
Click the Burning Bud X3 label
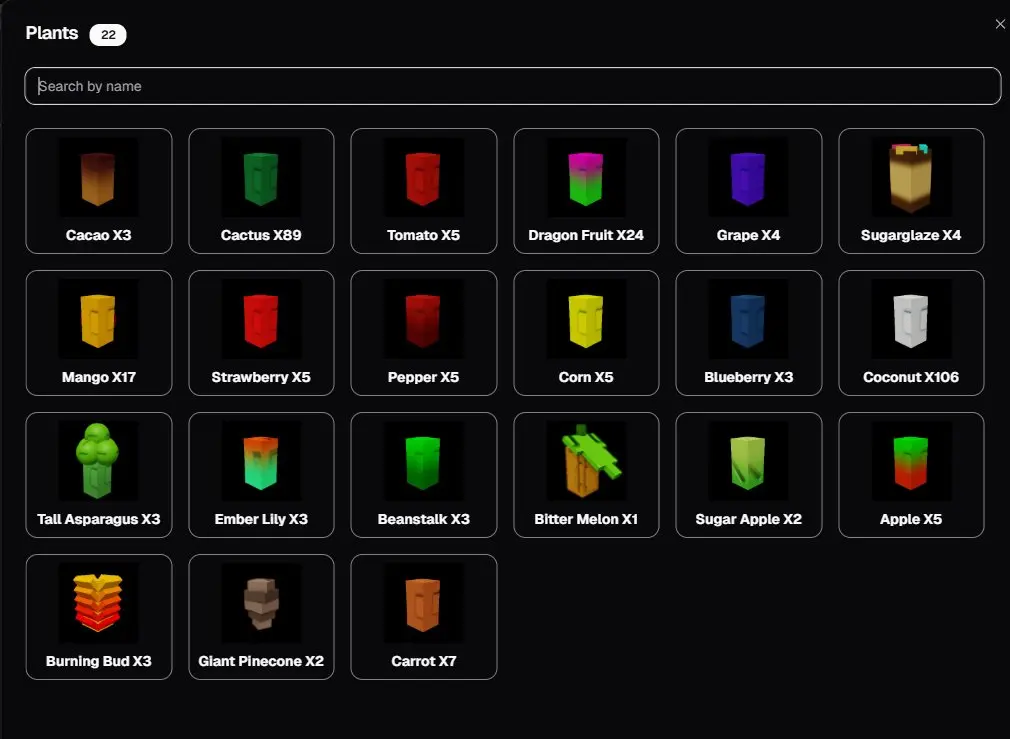[99, 661]
